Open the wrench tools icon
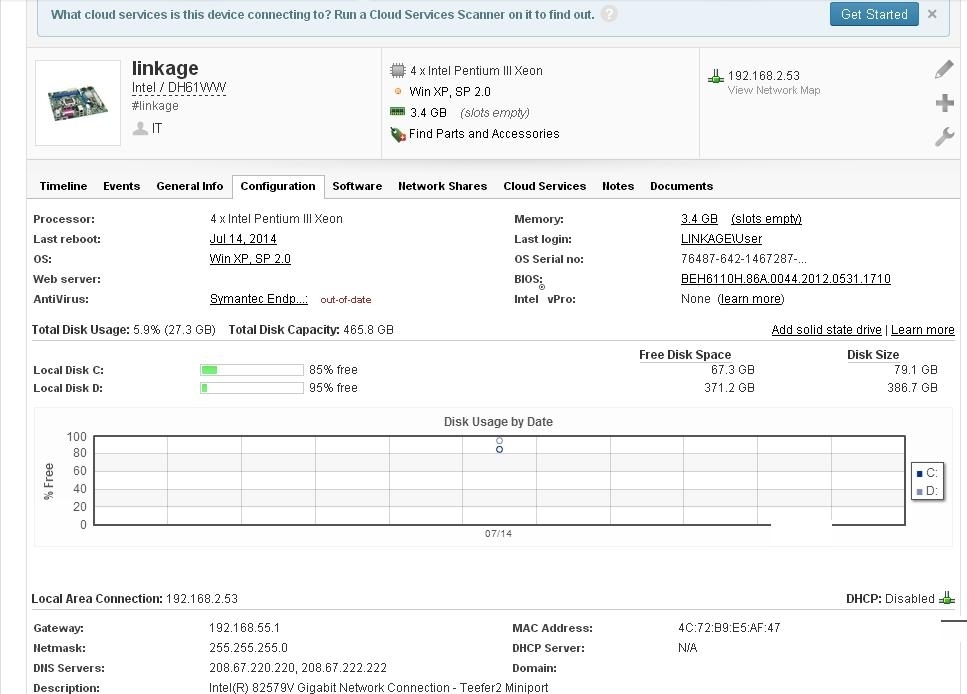 coord(943,136)
